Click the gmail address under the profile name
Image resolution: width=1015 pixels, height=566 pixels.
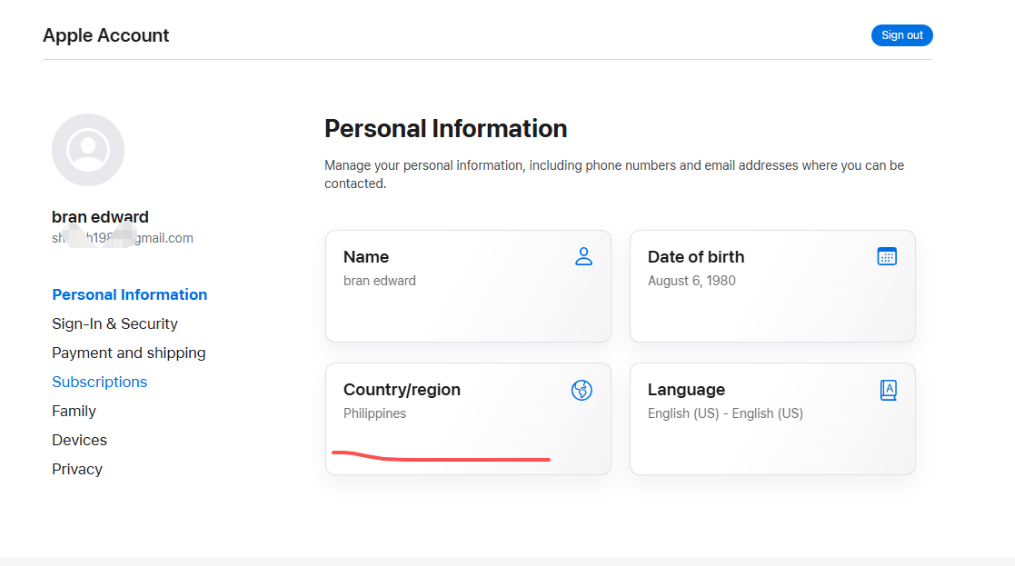pos(122,238)
